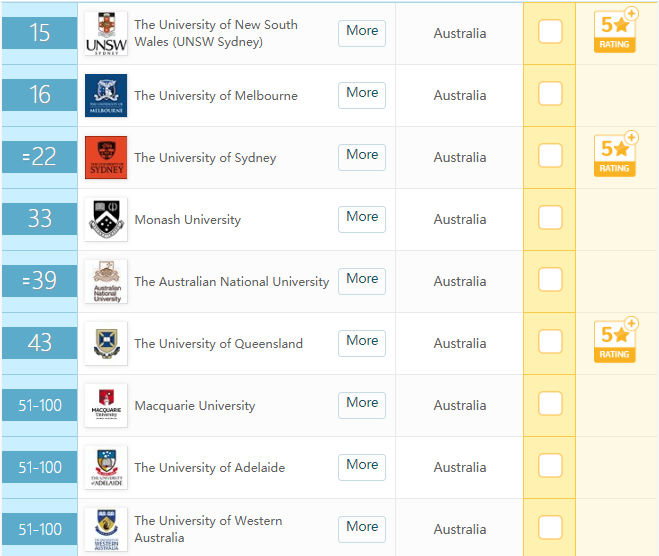
Task: Click the rank 33 cell
Action: (x=40, y=219)
